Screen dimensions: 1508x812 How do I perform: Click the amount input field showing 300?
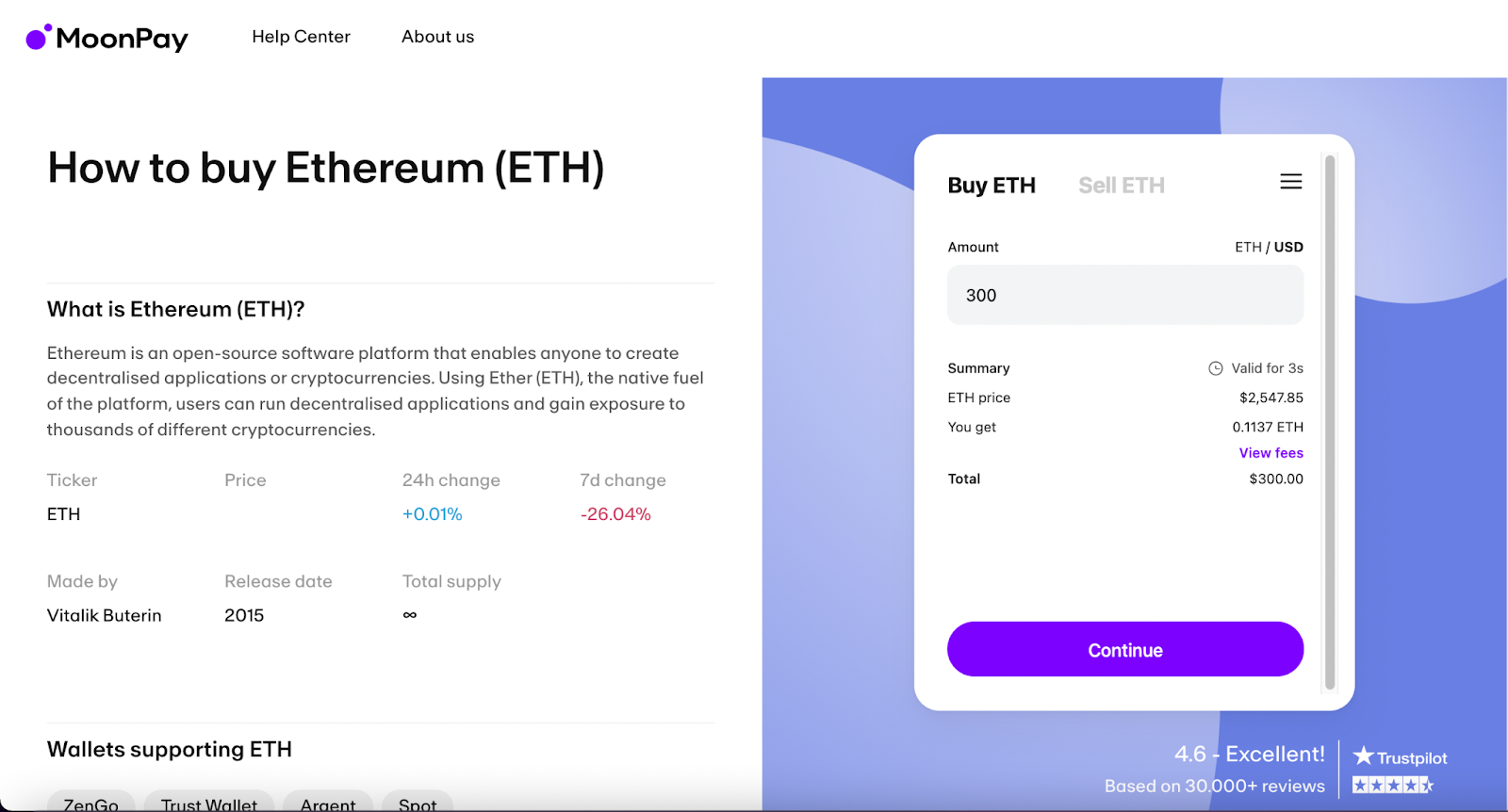(x=1124, y=295)
